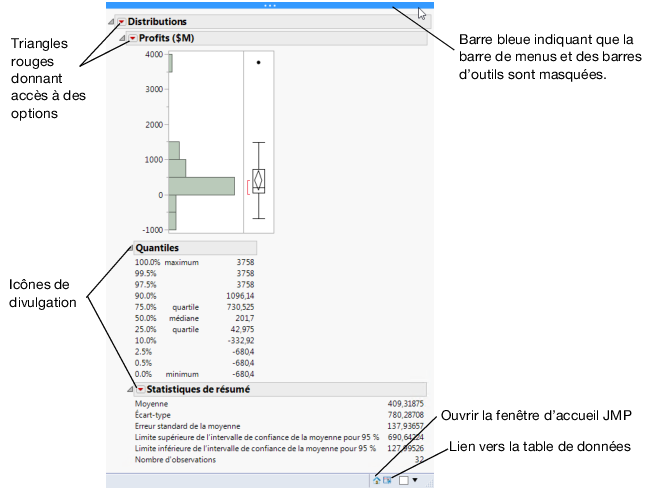
Task: Select the 10.0% quantile value -332,92
Action: (x=241, y=341)
